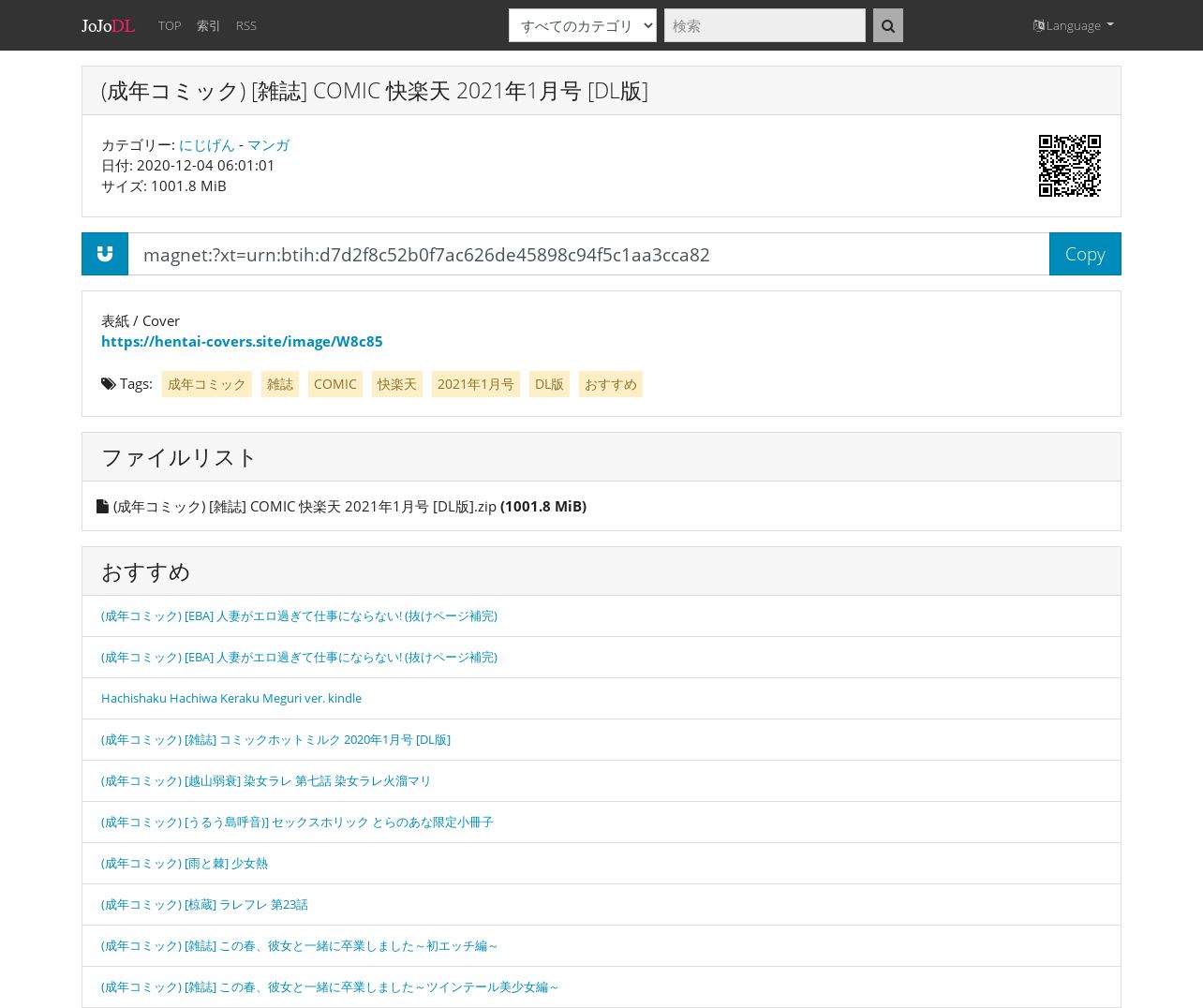1203x1008 pixels.
Task: Click the blue magnet icon button
Action: pyautogui.click(x=105, y=254)
